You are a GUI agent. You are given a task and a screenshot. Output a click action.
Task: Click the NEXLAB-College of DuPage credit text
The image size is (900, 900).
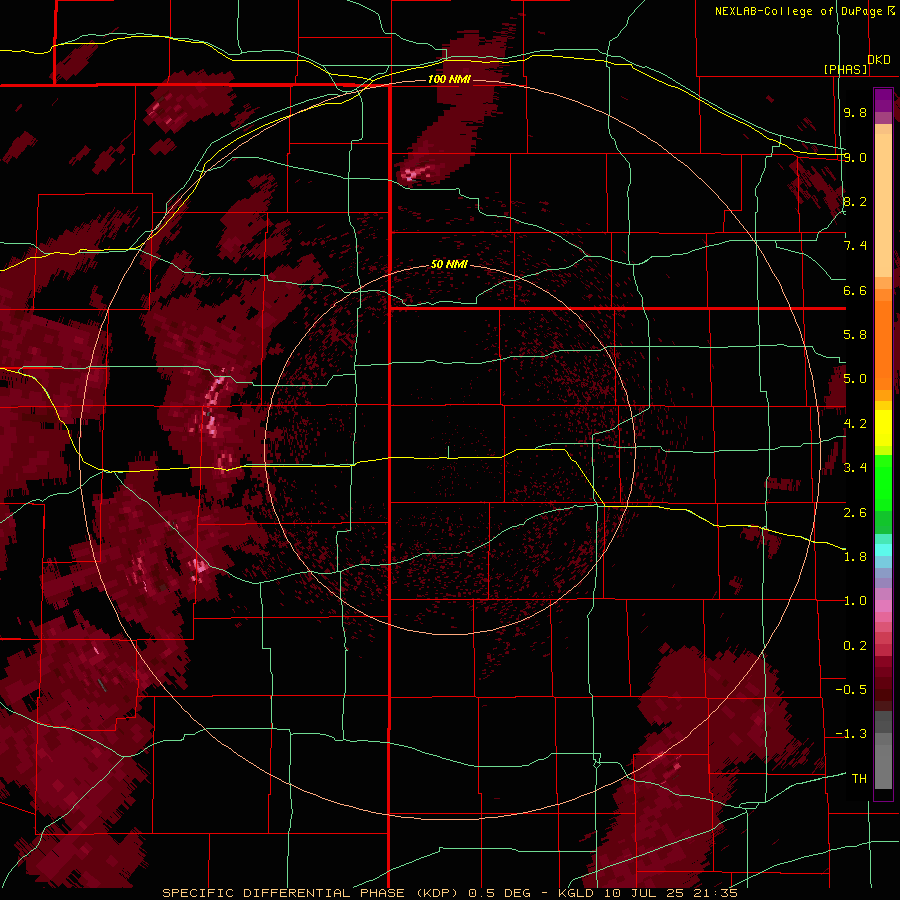(799, 11)
